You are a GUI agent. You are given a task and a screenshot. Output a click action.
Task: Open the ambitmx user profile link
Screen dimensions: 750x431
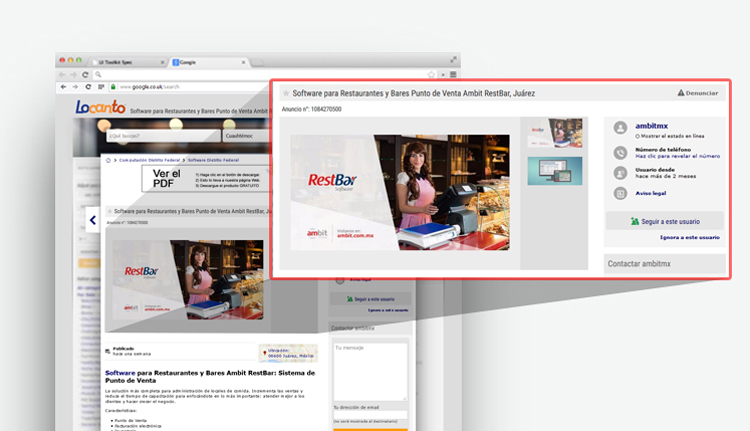pyautogui.click(x=651, y=126)
